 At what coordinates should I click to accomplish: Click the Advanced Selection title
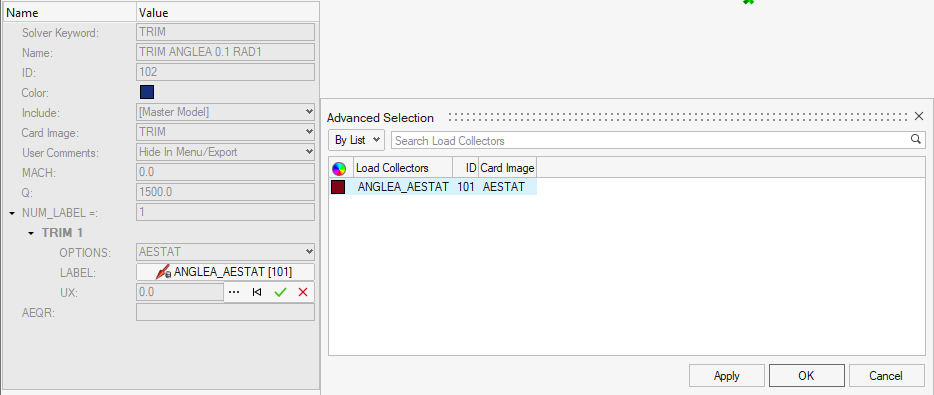[380, 117]
